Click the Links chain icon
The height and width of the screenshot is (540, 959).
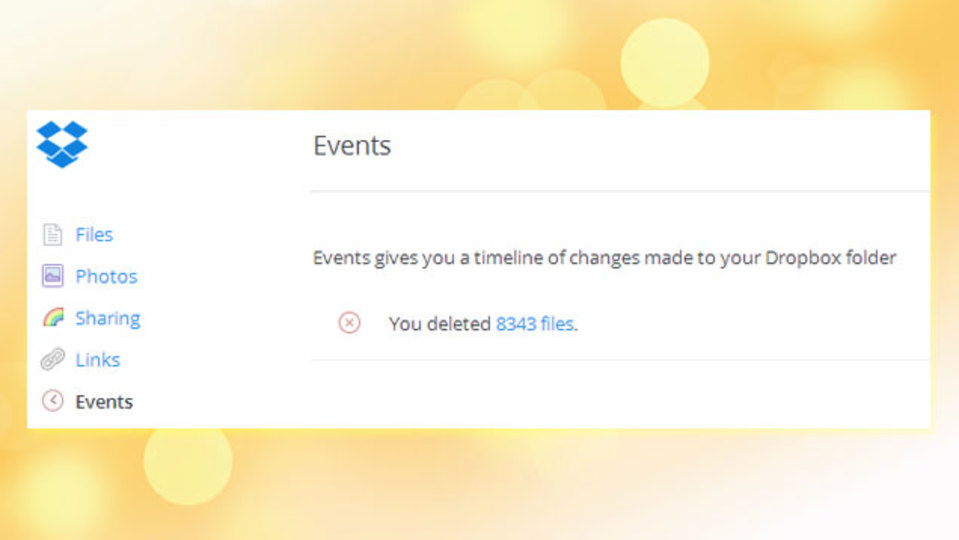[x=53, y=359]
